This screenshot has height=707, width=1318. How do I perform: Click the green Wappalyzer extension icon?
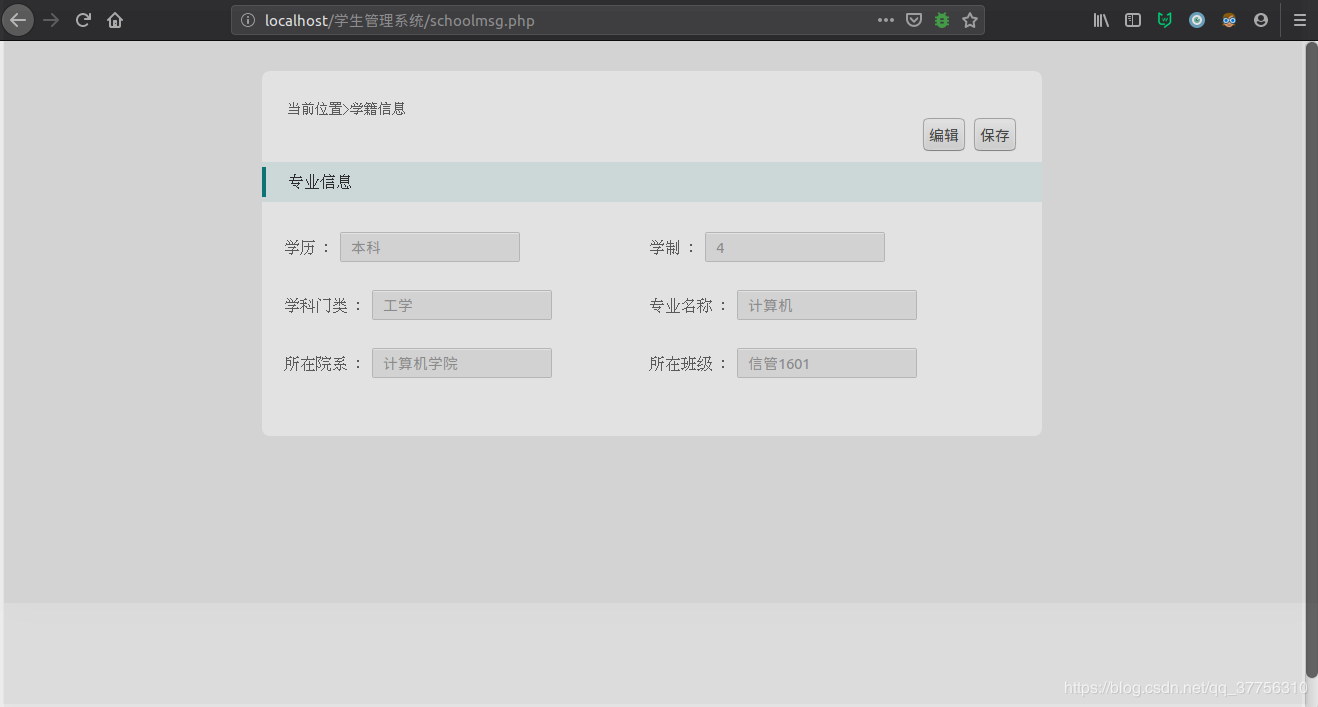point(1164,19)
